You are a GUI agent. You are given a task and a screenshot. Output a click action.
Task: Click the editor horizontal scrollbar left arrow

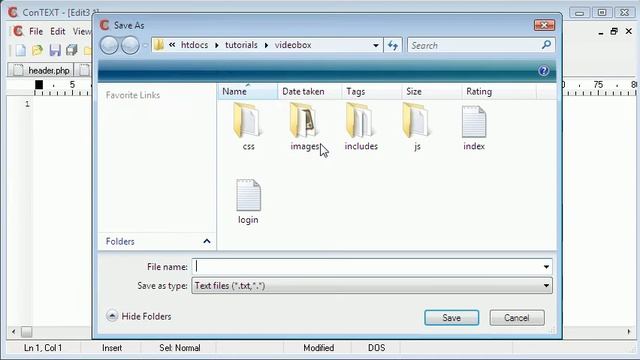coord(13,332)
